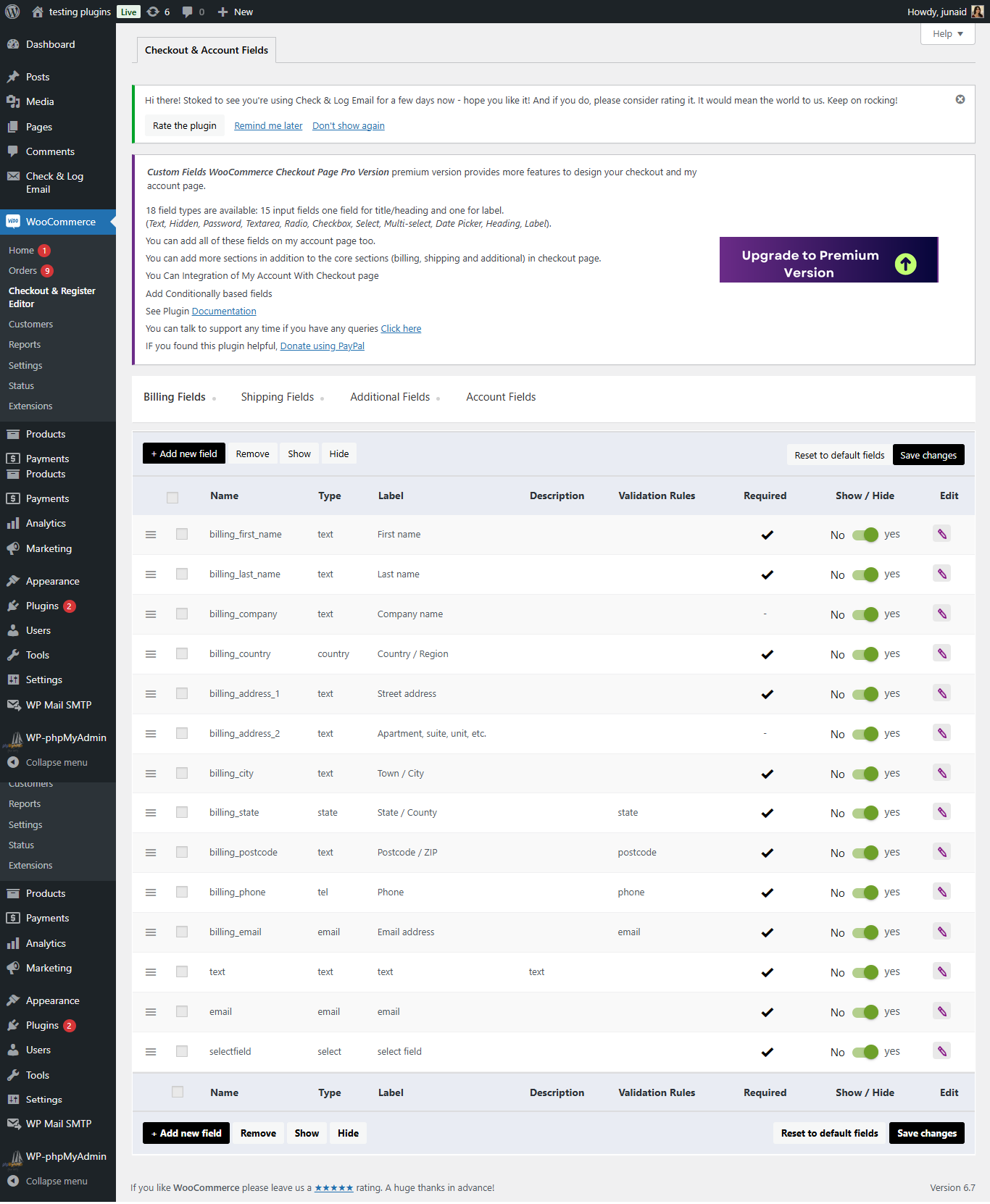Viewport: 990px width, 1204px height.
Task: Open the updates icon showing 6
Action: (158, 12)
